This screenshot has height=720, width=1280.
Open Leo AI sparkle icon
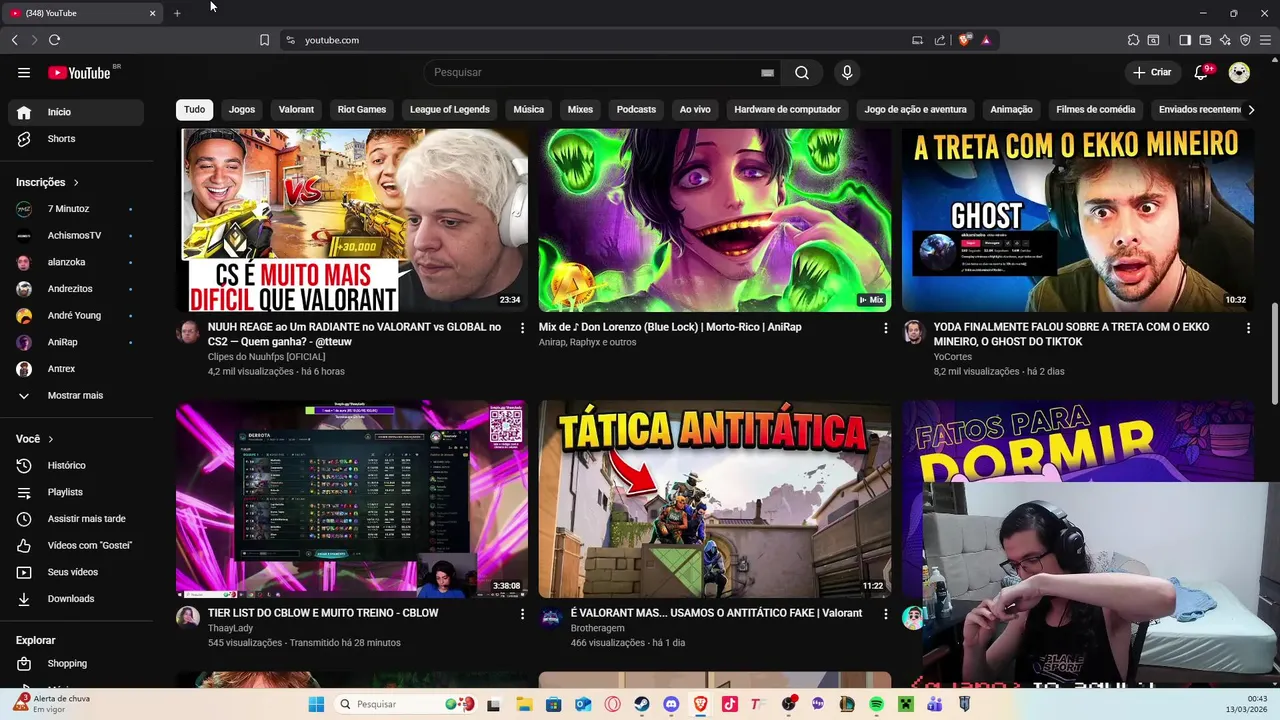point(1225,40)
